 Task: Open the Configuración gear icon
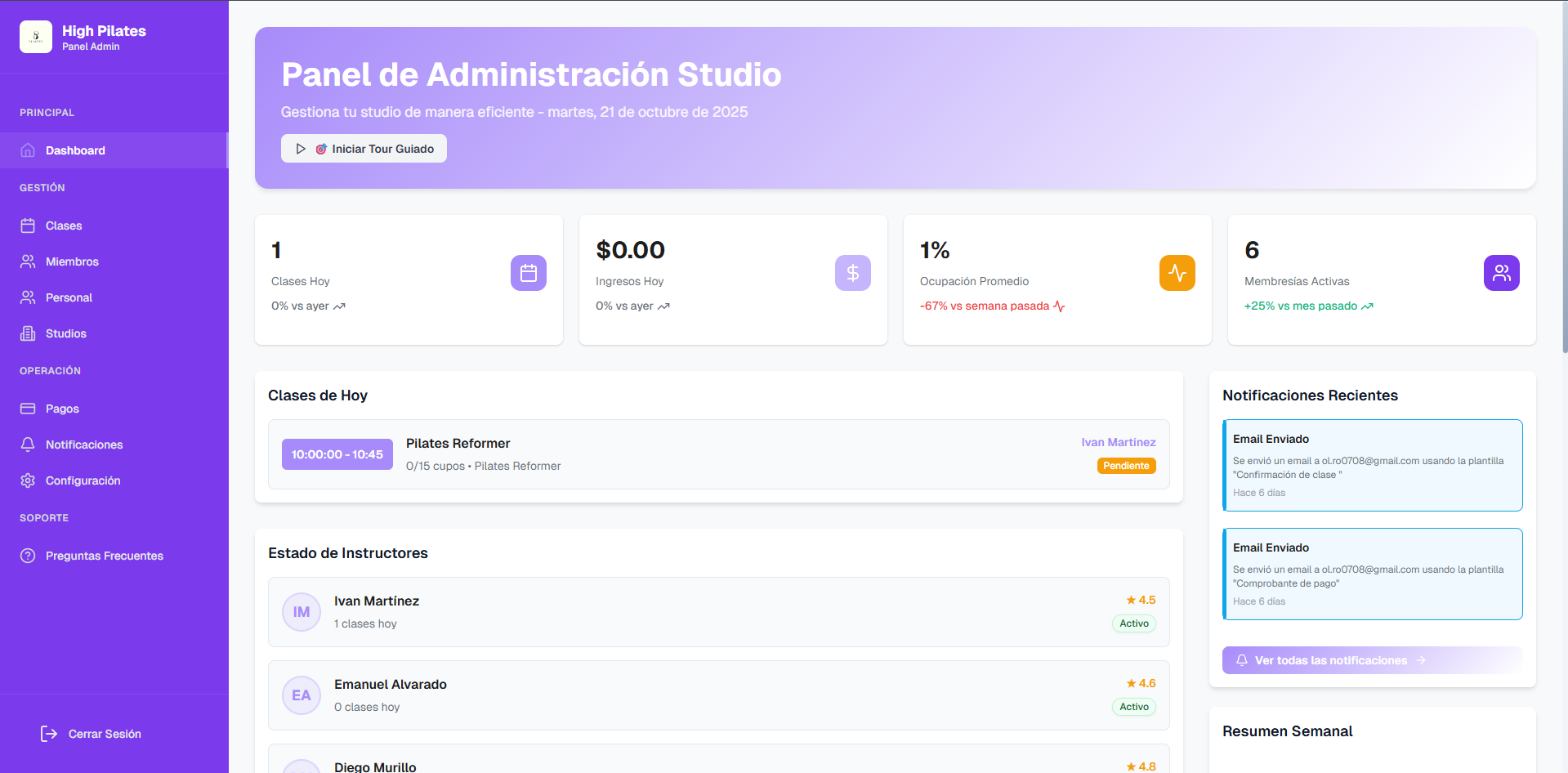pyautogui.click(x=27, y=480)
